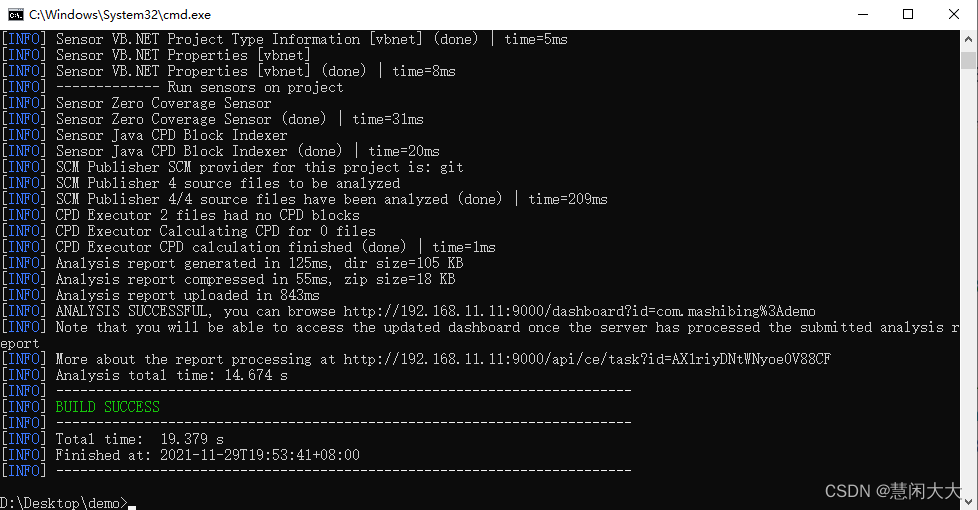The height and width of the screenshot is (510, 978).
Task: Click the Analysis report uploaded in 843ms line
Action: click(x=187, y=295)
